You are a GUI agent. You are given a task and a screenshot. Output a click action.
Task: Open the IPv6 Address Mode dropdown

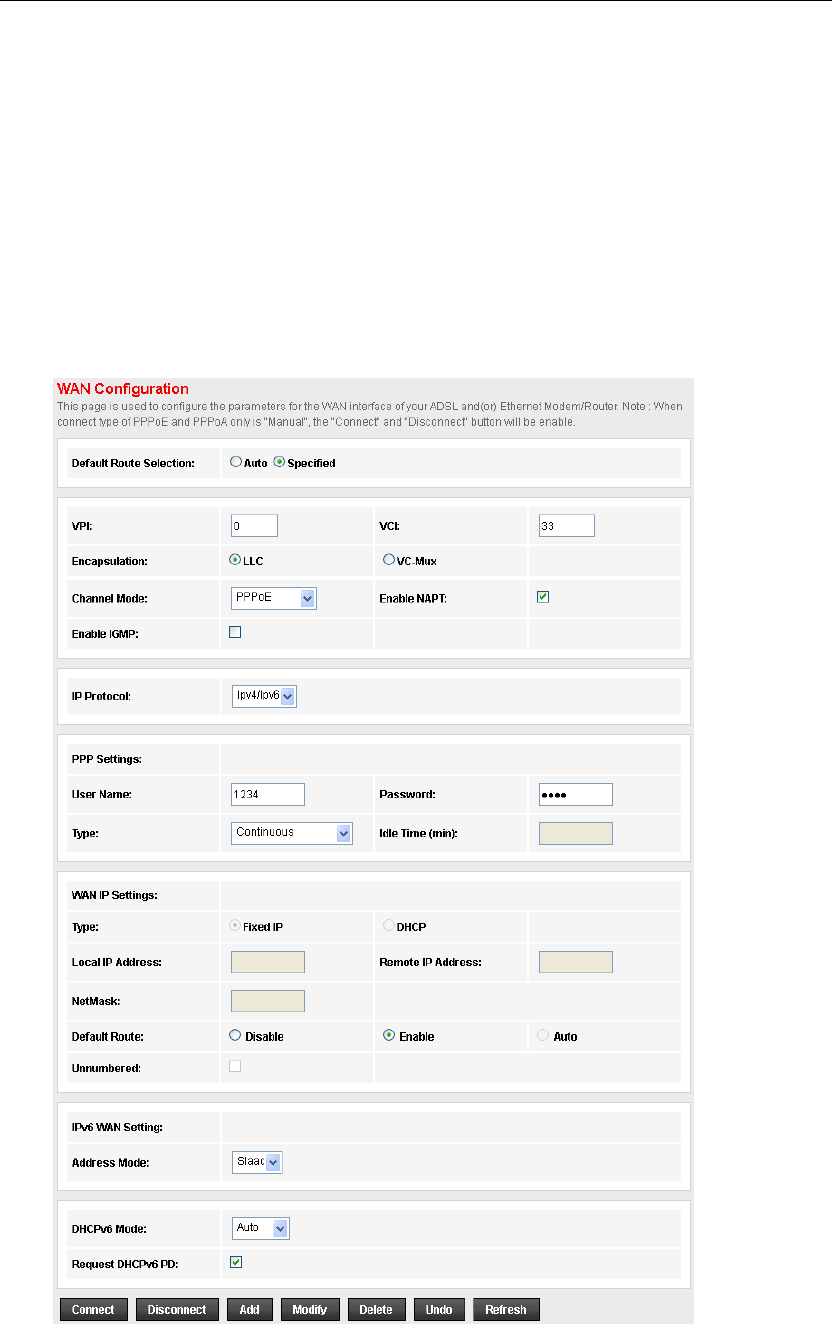coord(257,1162)
